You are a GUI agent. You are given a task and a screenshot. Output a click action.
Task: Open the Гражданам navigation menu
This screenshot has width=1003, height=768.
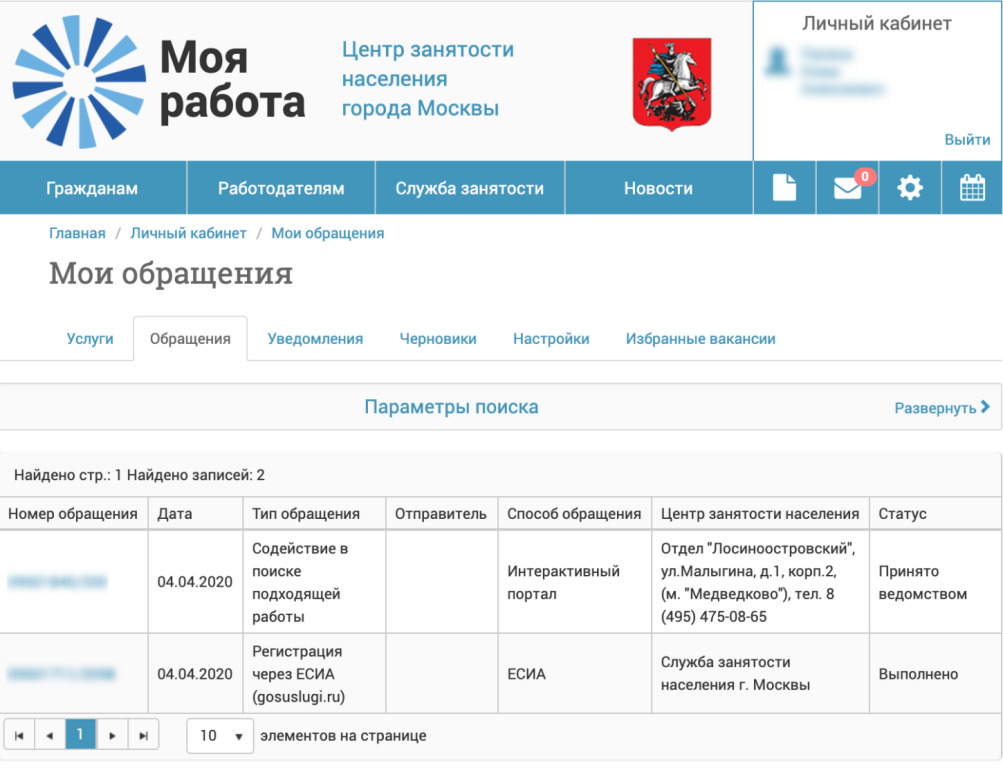(x=92, y=188)
